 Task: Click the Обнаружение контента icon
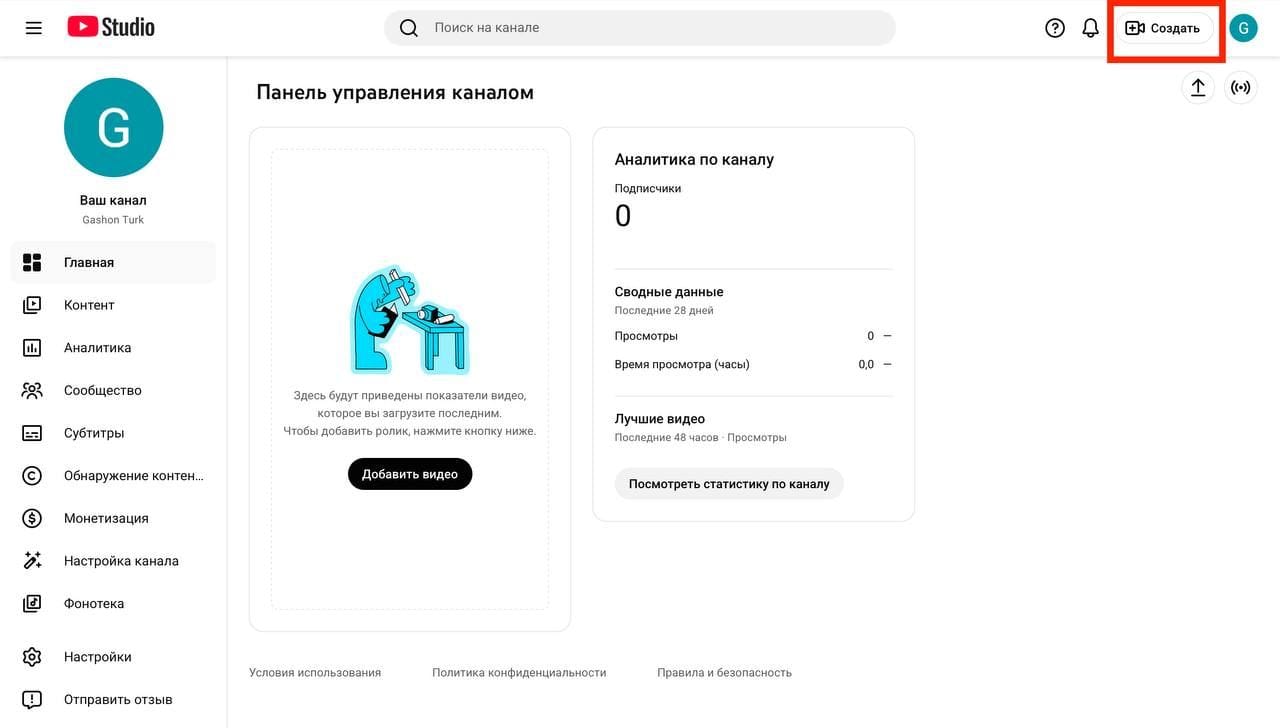[x=33, y=475]
